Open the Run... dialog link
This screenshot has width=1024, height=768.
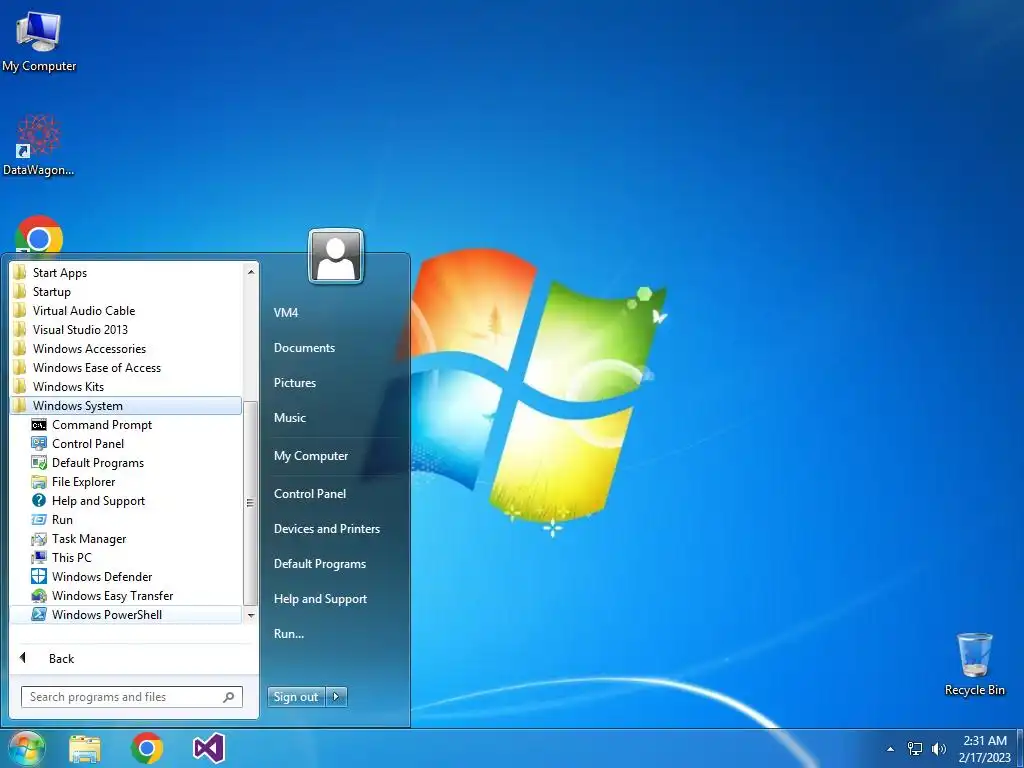(x=289, y=634)
